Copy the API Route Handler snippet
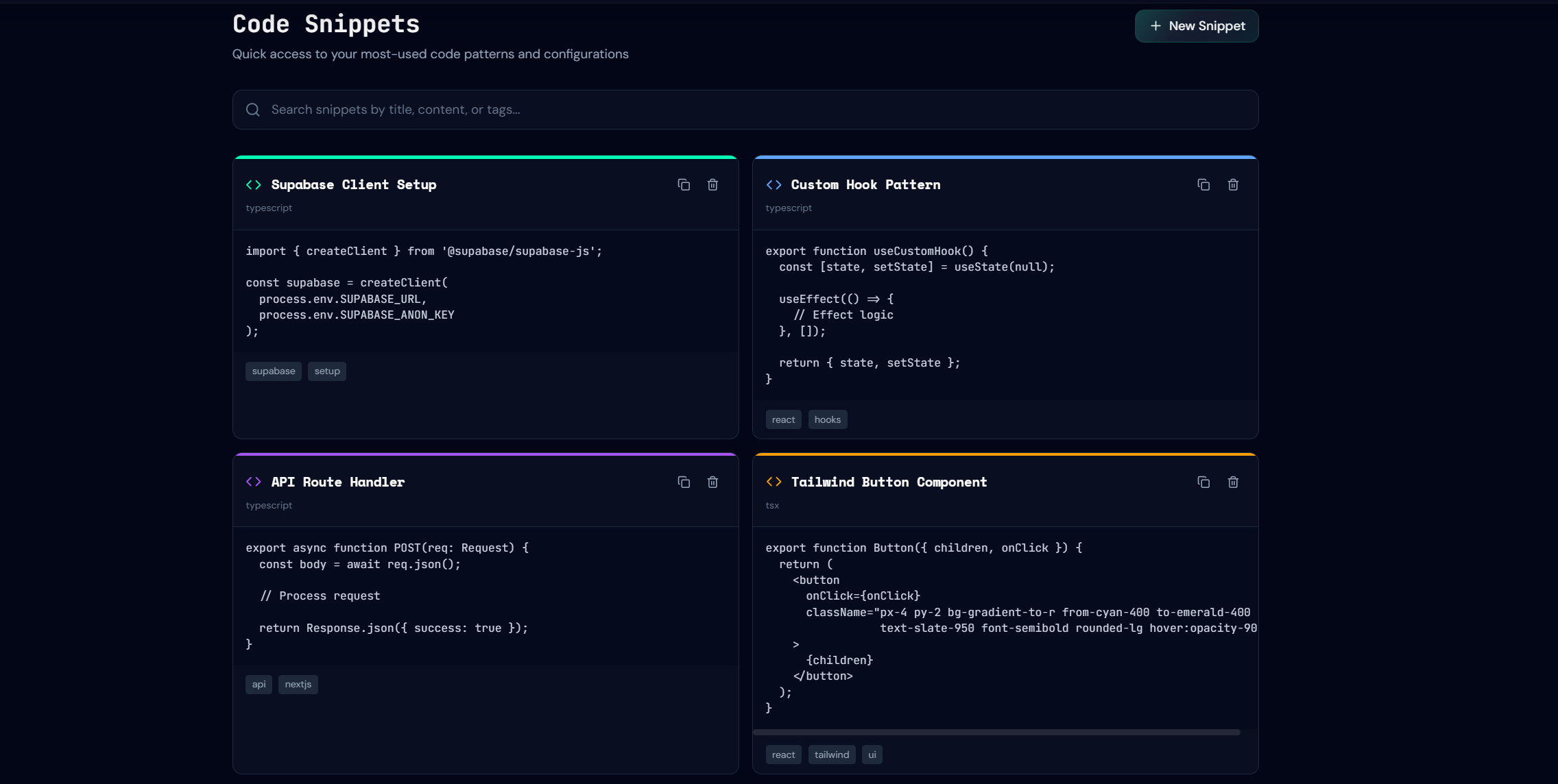This screenshot has height=784, width=1558. tap(683, 482)
